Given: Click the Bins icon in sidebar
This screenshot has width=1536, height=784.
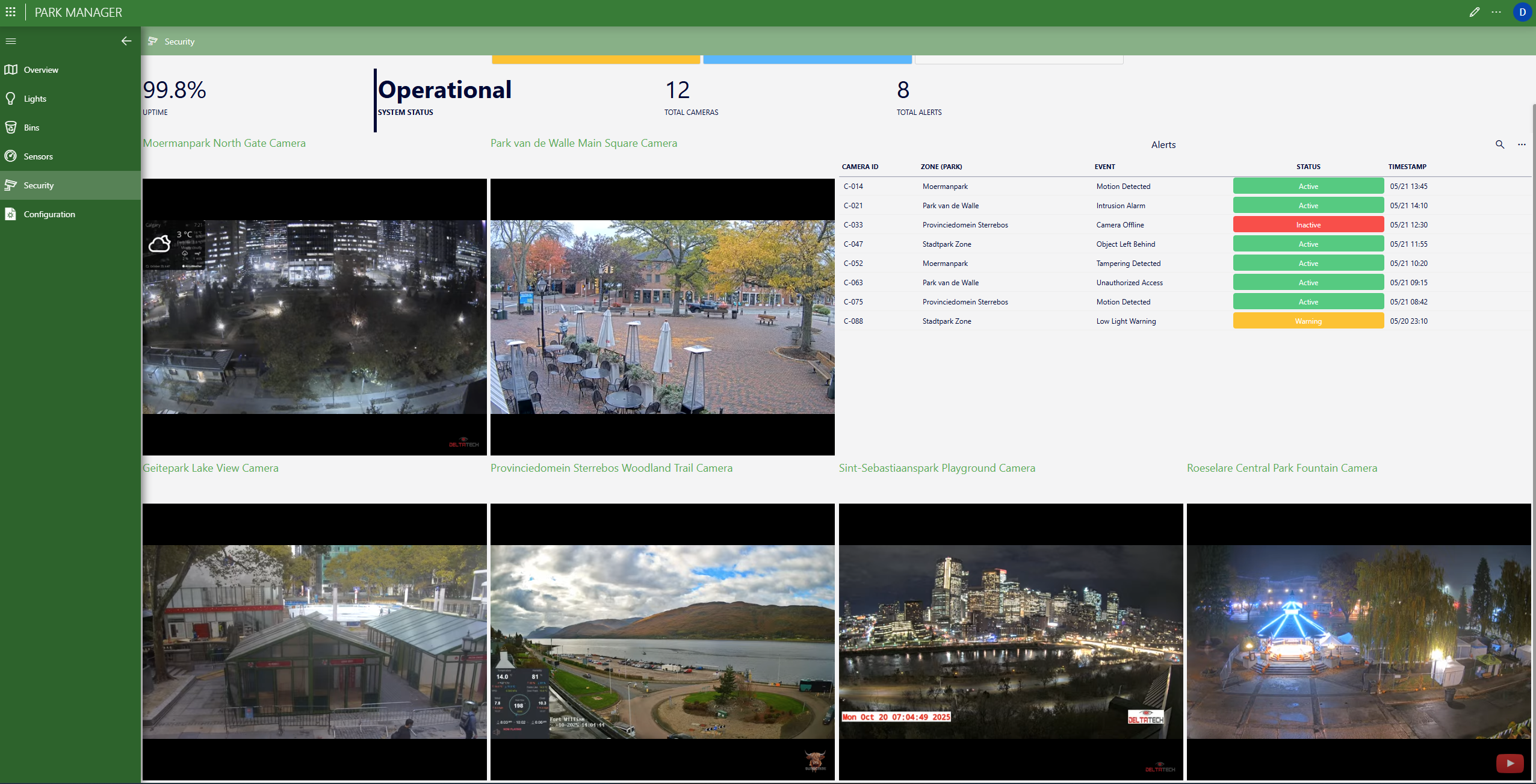Looking at the screenshot, I should click(11, 128).
